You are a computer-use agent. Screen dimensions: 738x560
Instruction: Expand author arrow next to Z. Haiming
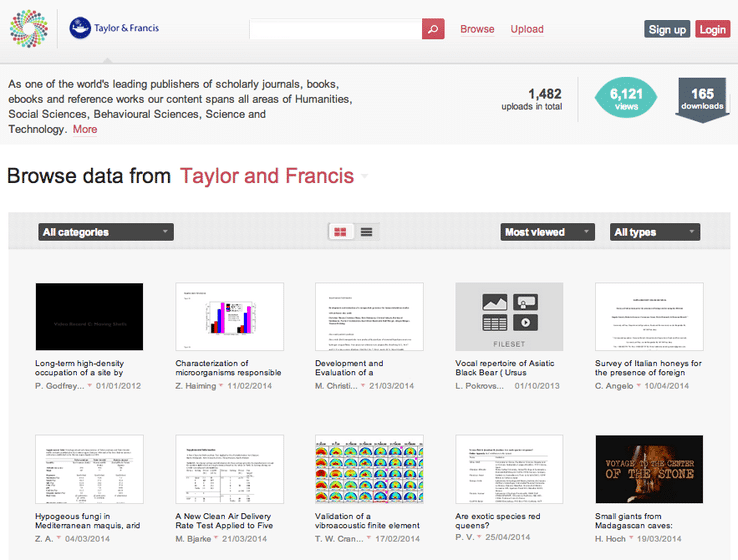[221, 385]
